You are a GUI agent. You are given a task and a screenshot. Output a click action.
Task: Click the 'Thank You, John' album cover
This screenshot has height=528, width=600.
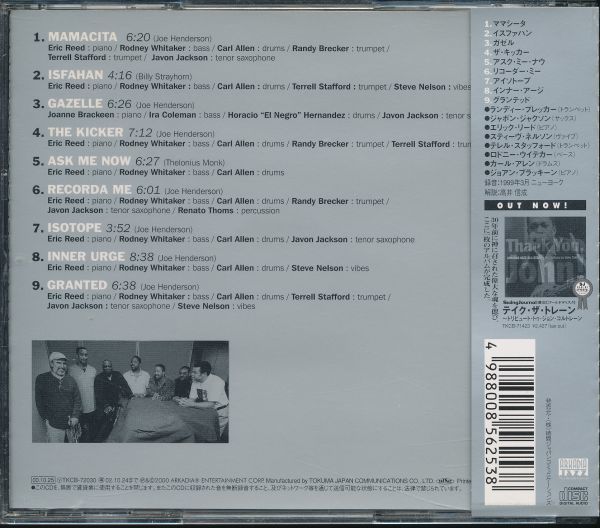(545, 257)
